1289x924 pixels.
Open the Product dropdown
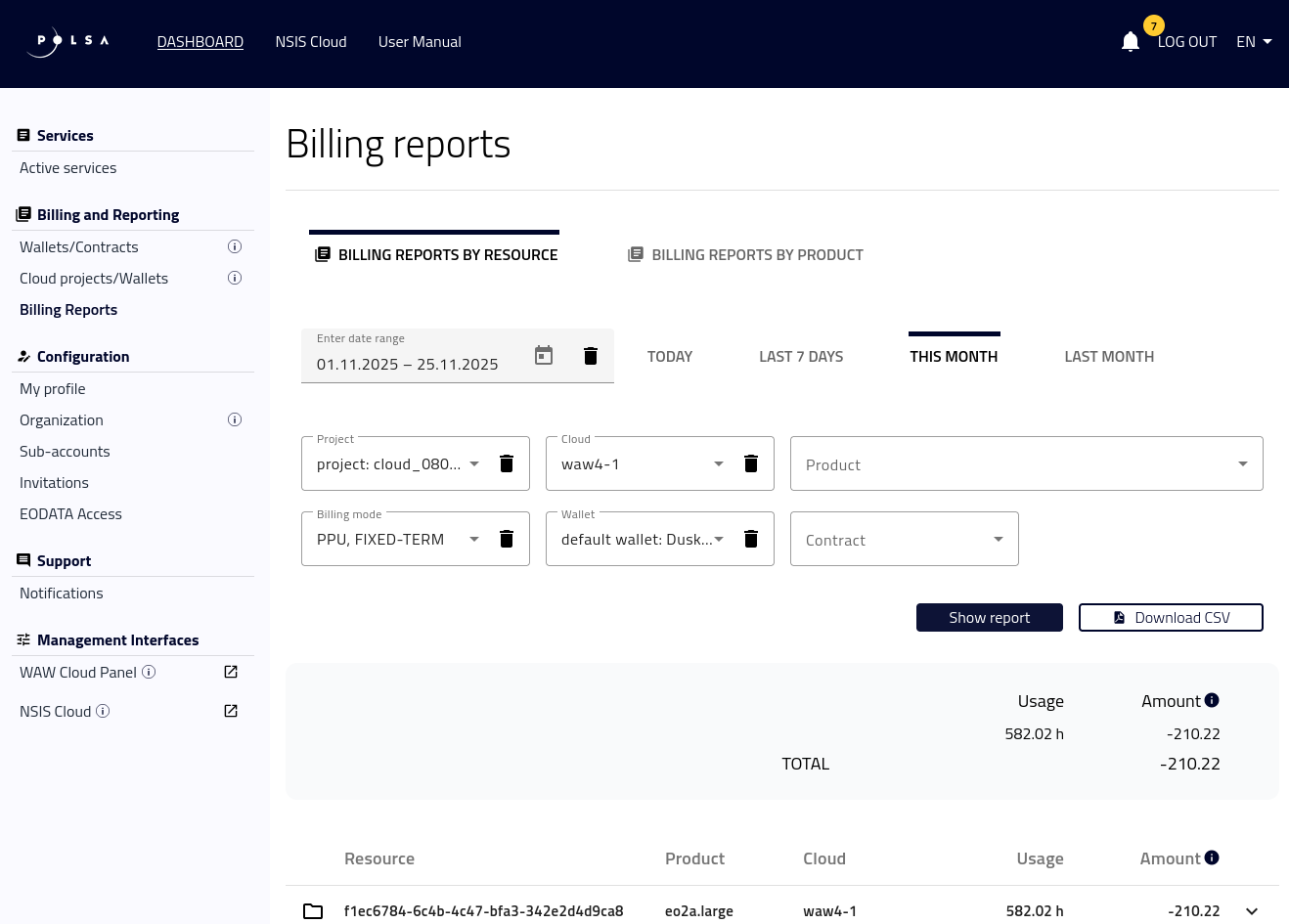point(1026,463)
